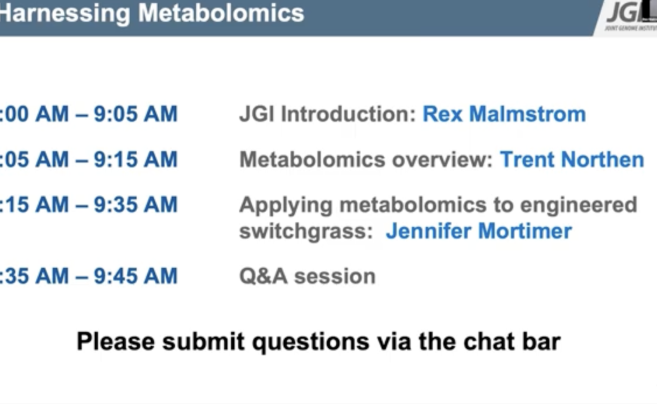Click the 9:15 AM end time
Image resolution: width=657 pixels, height=404 pixels.
(135, 159)
